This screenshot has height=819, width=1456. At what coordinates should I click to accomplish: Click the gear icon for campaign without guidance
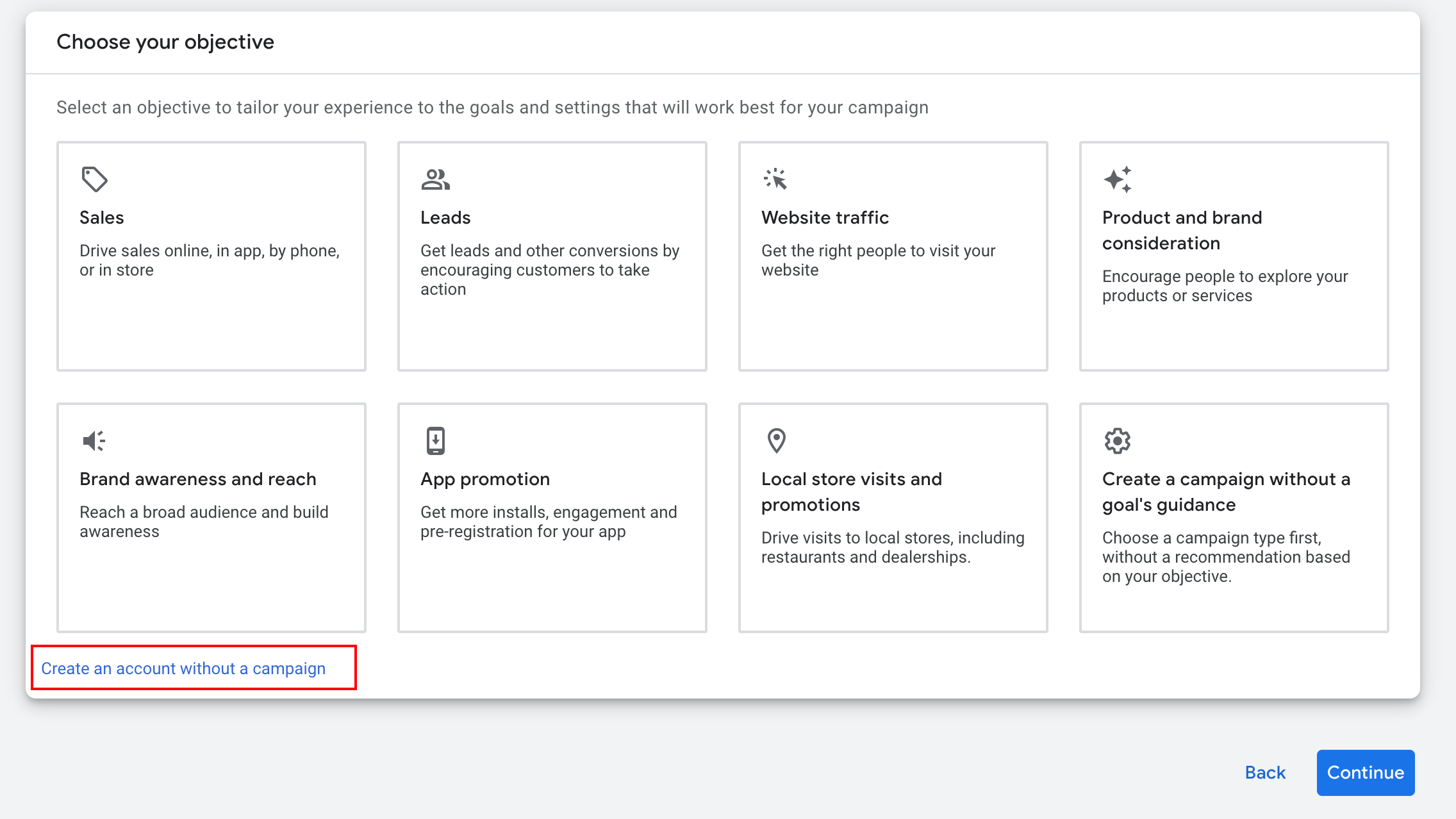point(1117,441)
